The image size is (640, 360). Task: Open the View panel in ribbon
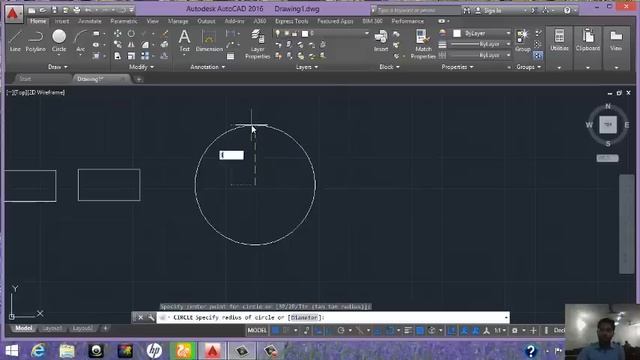click(x=616, y=40)
